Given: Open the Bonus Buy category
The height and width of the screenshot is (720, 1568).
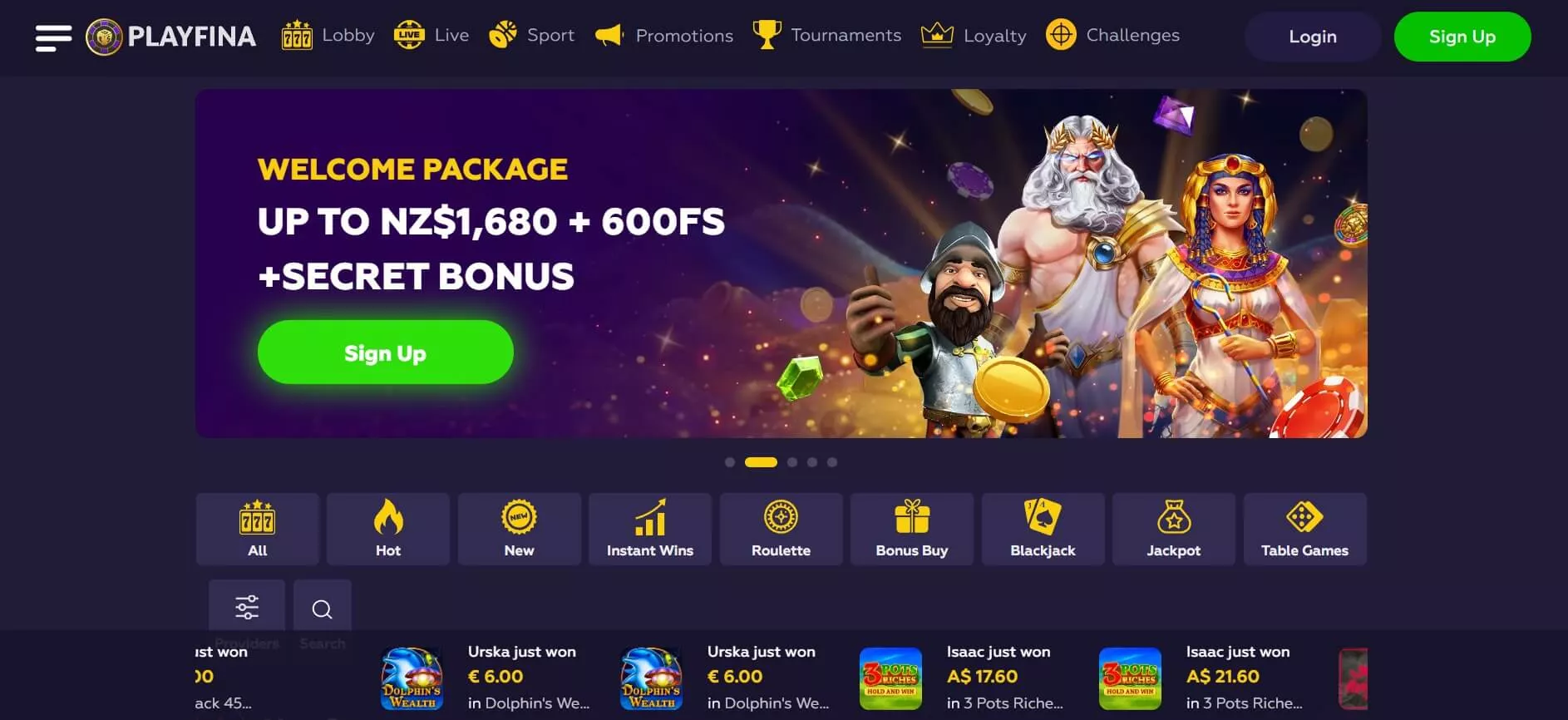Looking at the screenshot, I should (x=912, y=529).
